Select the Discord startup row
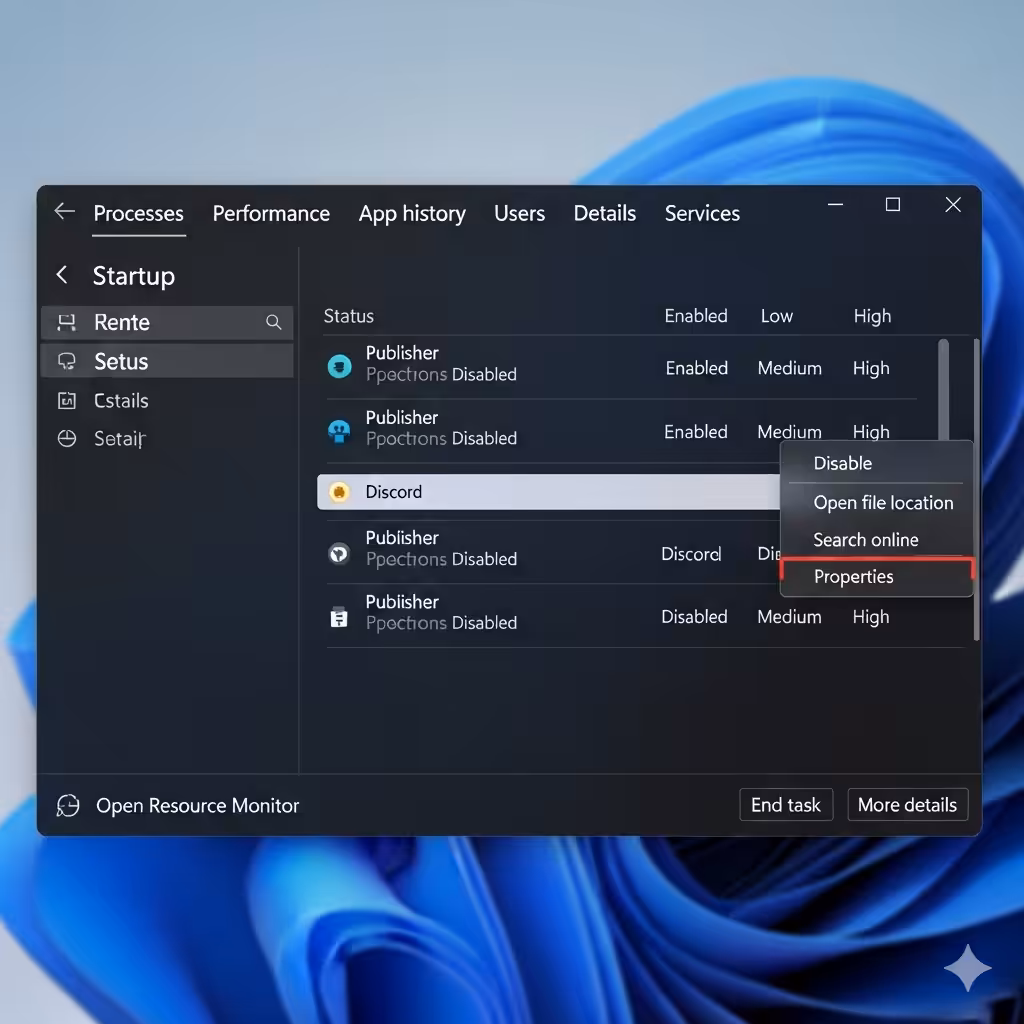Image resolution: width=1024 pixels, height=1024 pixels. 549,492
